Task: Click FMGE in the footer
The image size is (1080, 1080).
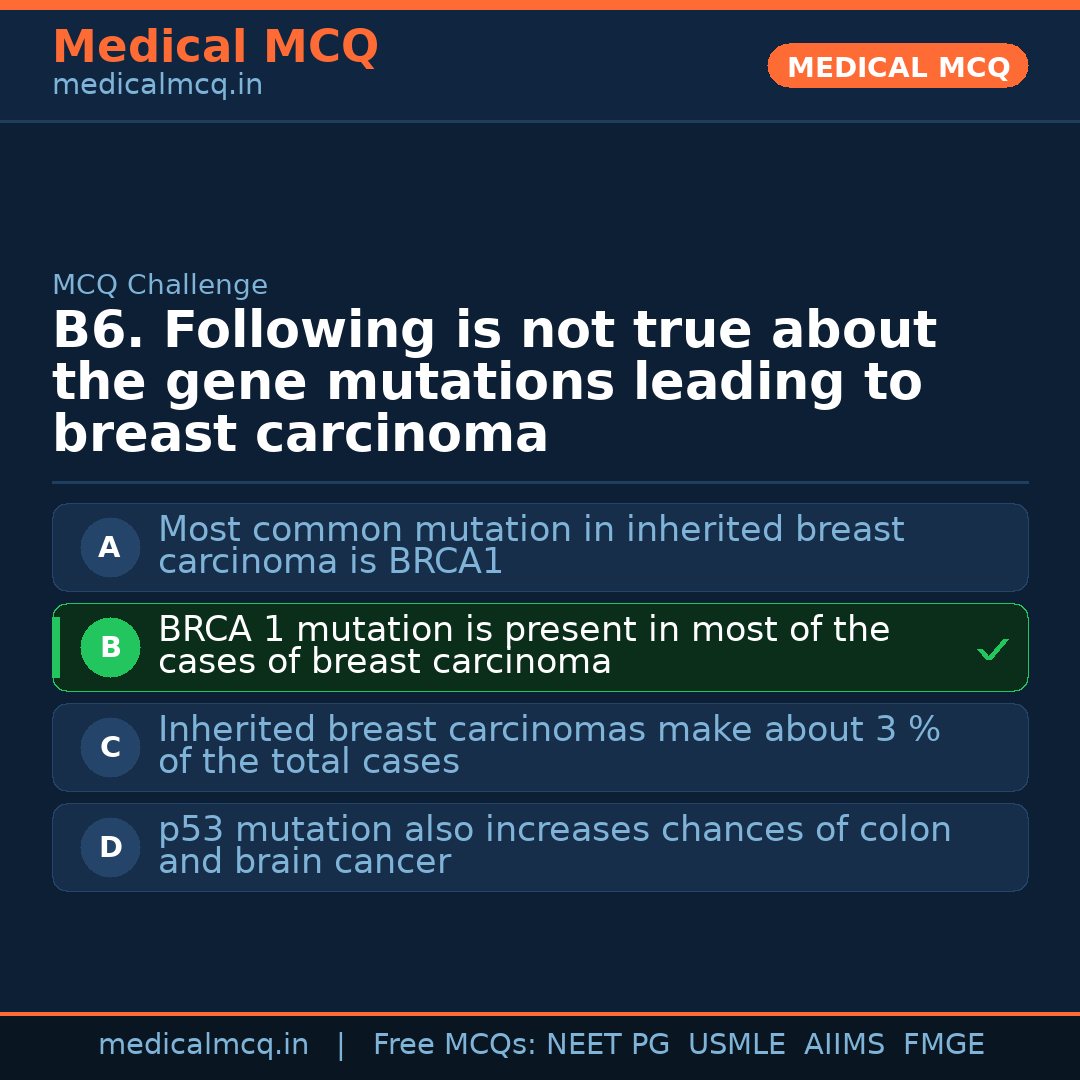Action: click(x=943, y=1045)
